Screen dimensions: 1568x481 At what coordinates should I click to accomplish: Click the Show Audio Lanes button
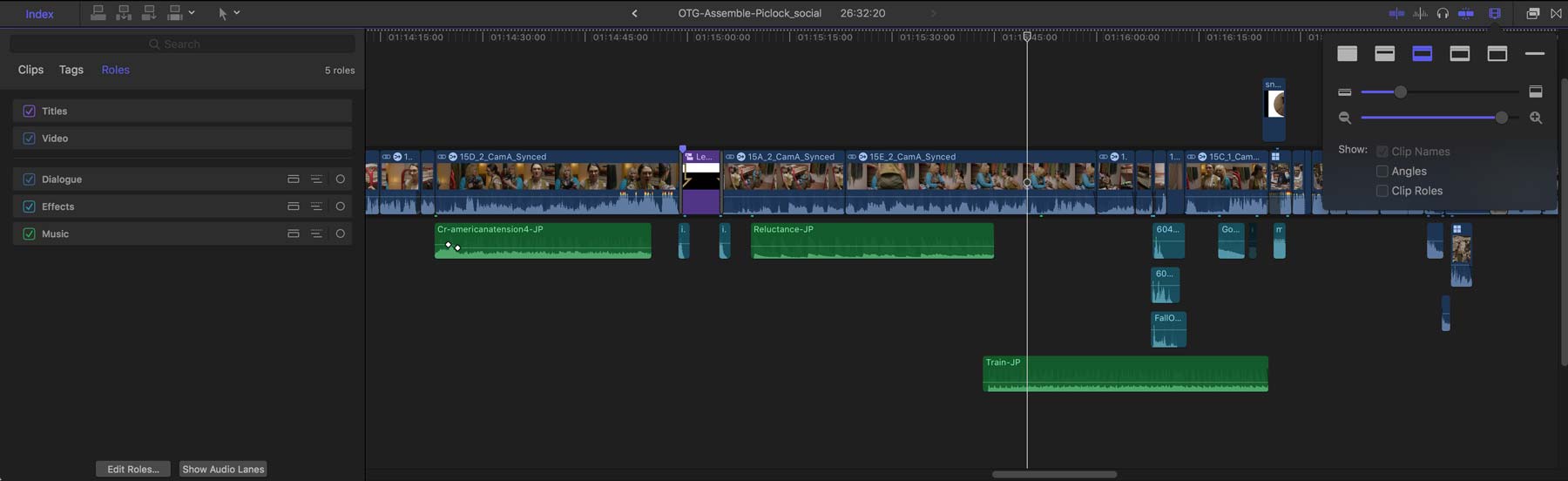(x=223, y=469)
